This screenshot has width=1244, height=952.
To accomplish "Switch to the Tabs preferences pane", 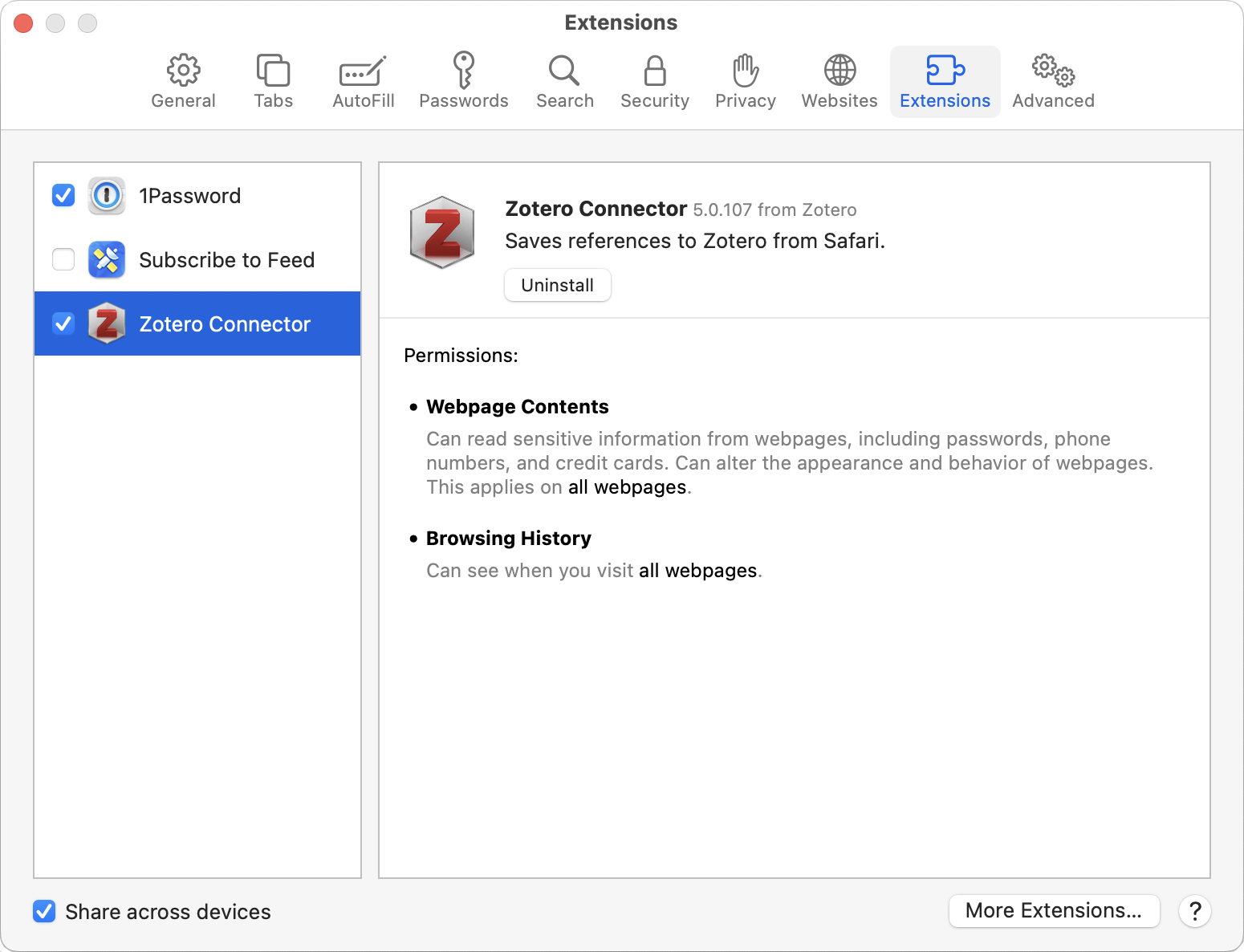I will pyautogui.click(x=273, y=82).
